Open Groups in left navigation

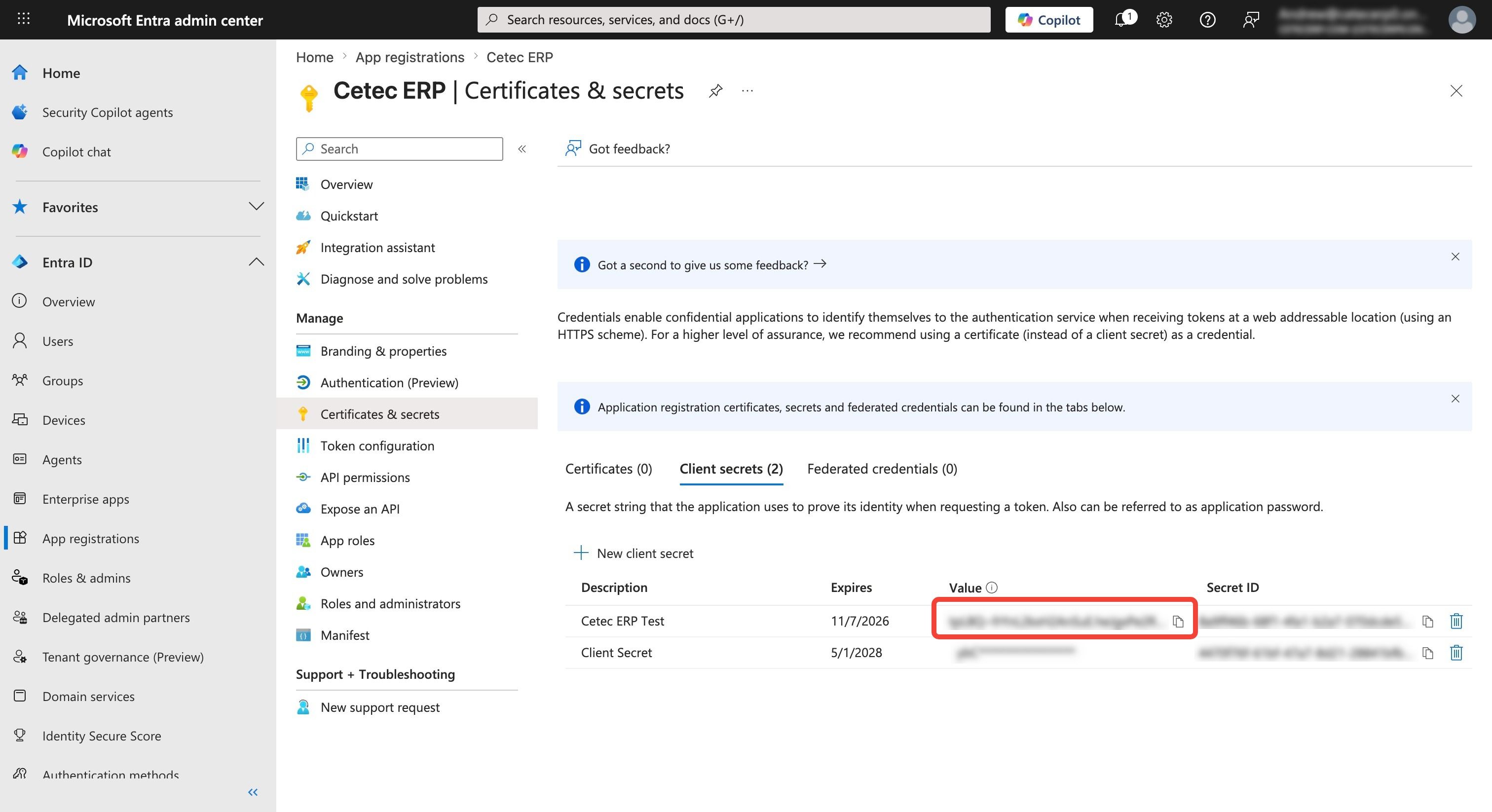63,380
